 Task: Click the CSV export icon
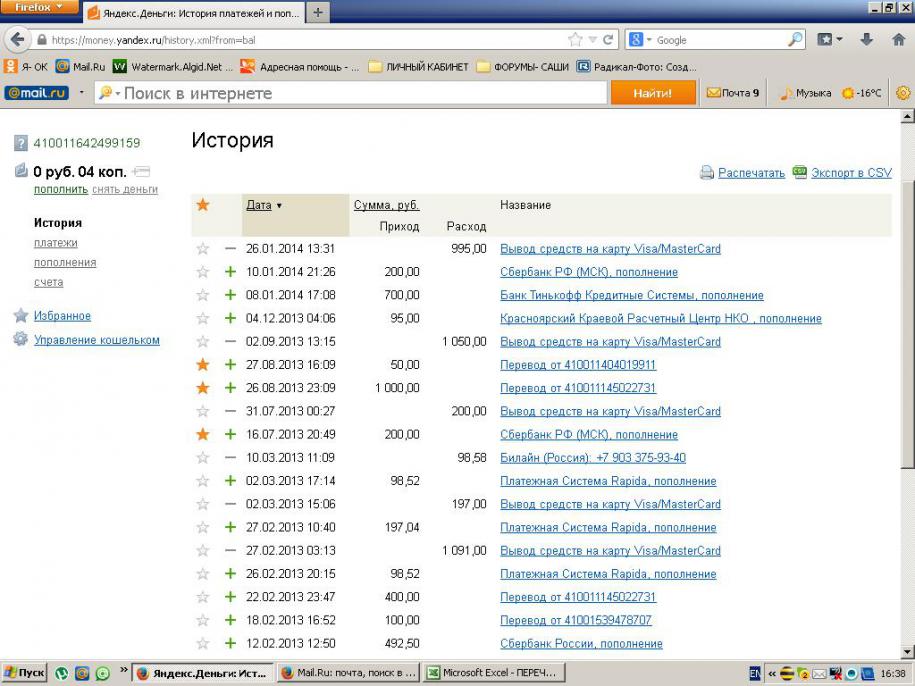(x=799, y=172)
